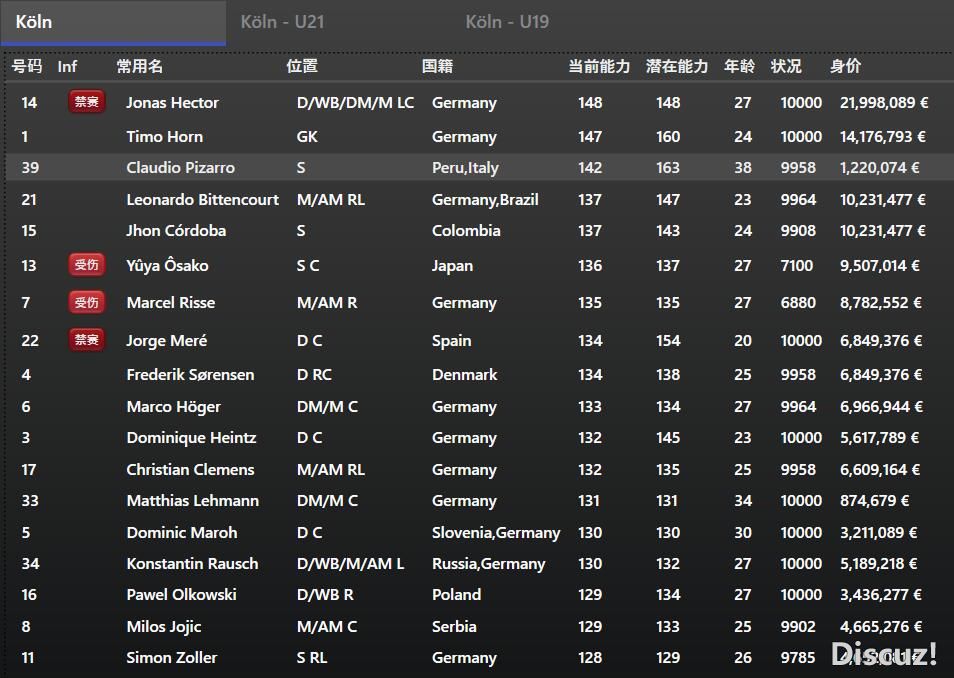
Task: Click Simon Zoller's position S RL
Action: pyautogui.click(x=312, y=658)
